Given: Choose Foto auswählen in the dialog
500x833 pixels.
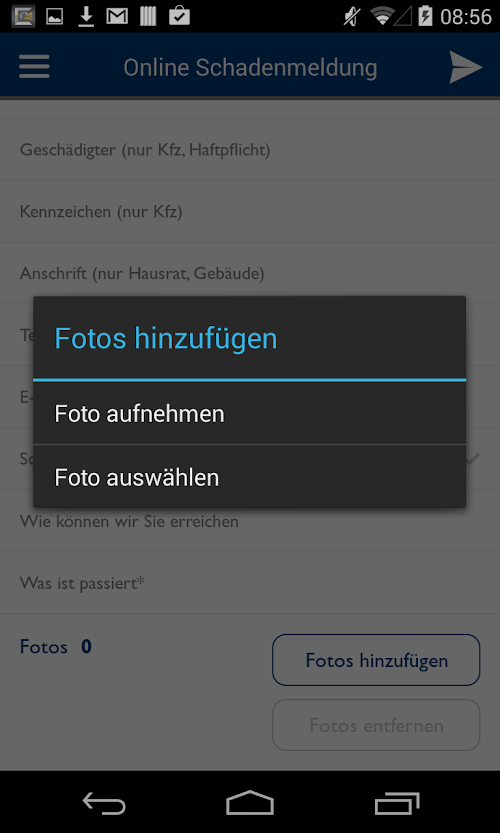Looking at the screenshot, I should pyautogui.click(x=250, y=477).
